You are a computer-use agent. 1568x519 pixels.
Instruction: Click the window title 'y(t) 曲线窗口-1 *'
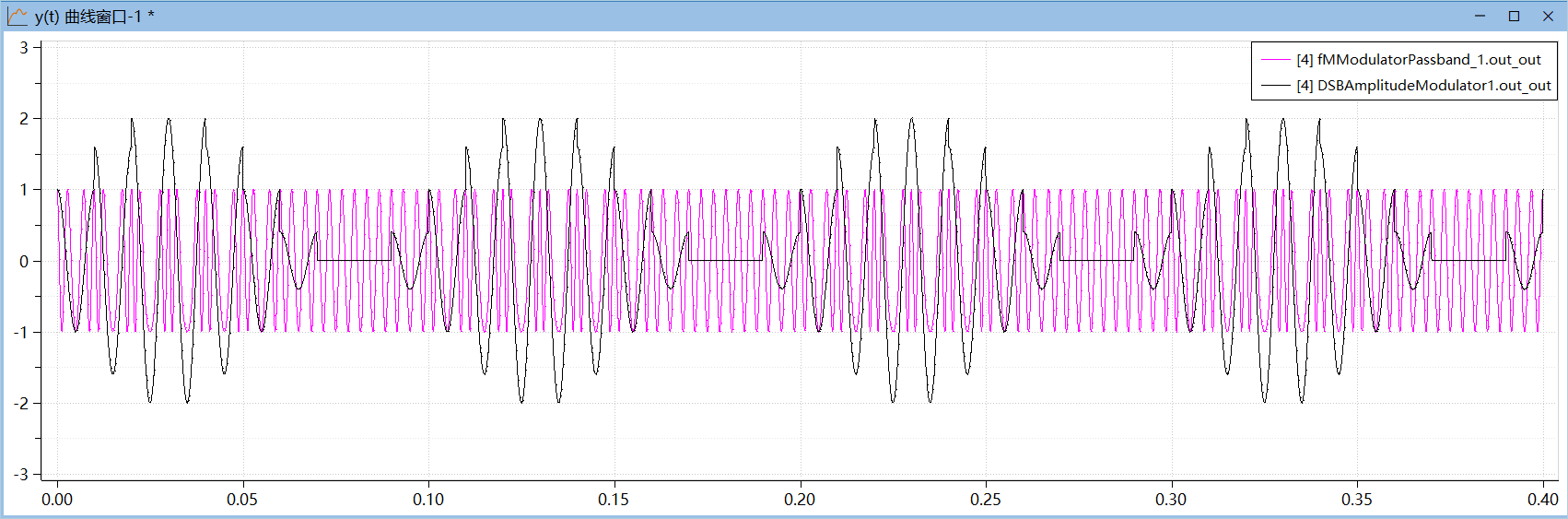[x=94, y=17]
